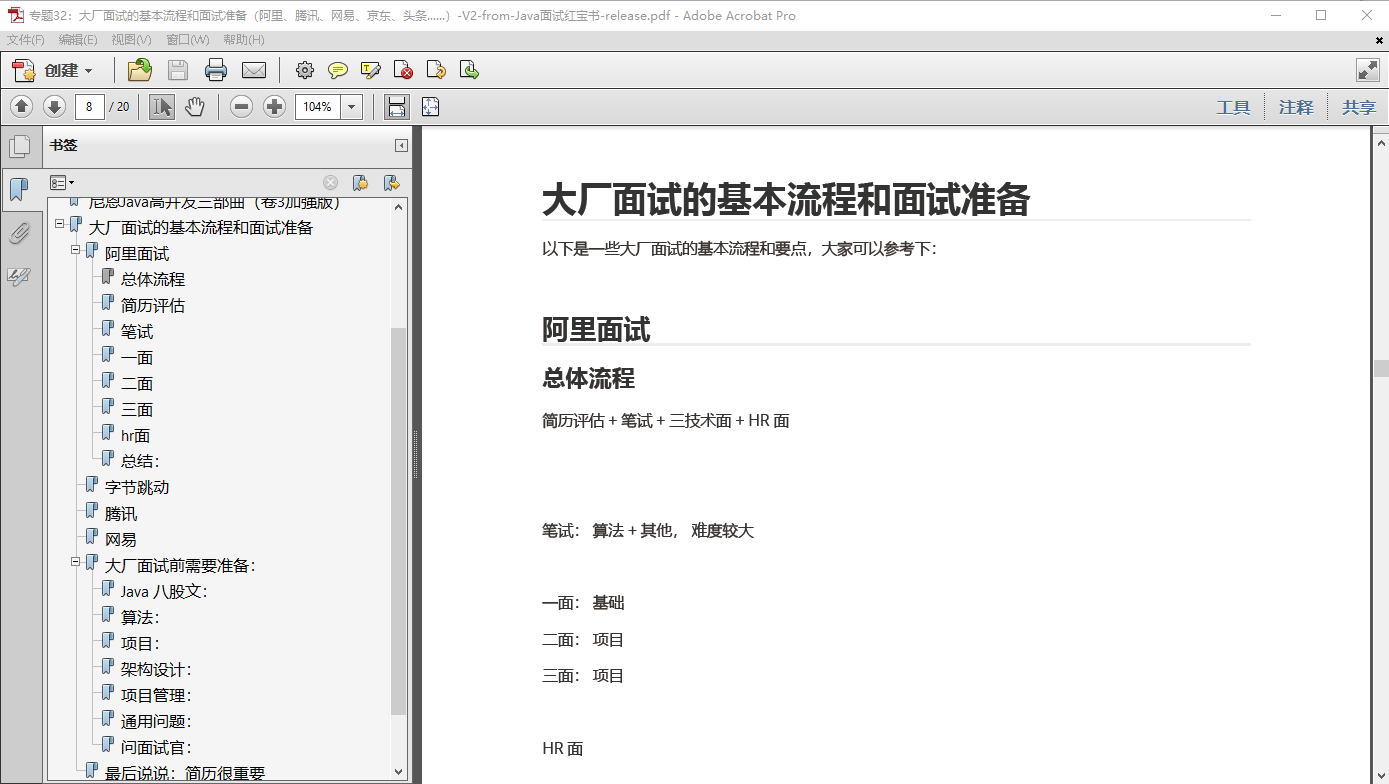The image size is (1389, 784).
Task: Open the 文件(F) menu
Action: tap(26, 40)
